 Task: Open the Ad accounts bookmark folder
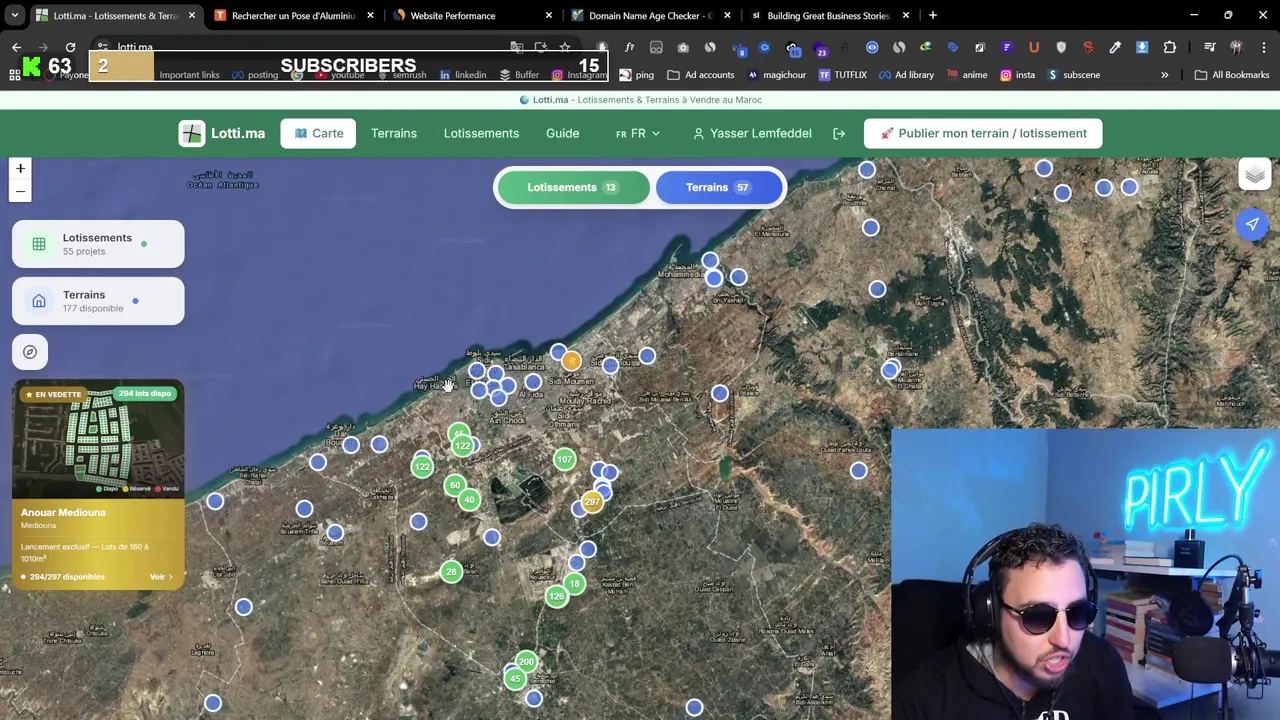[701, 75]
